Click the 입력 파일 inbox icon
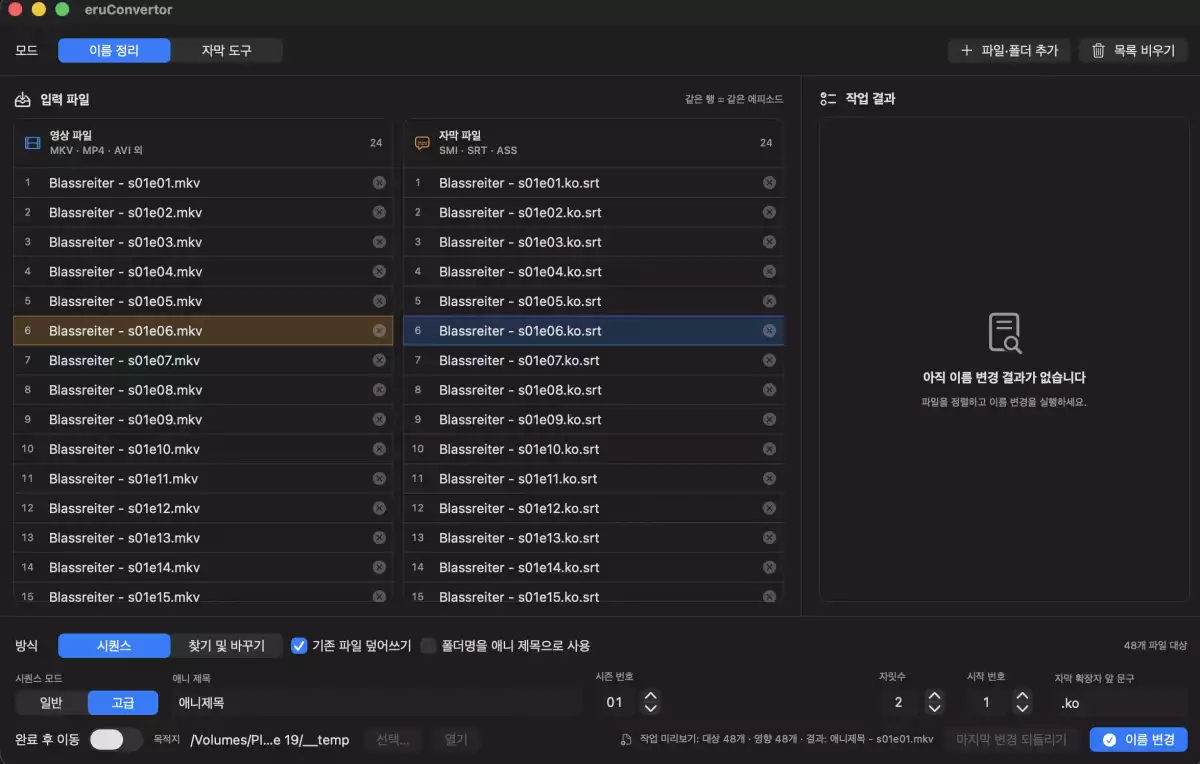Screen dimensions: 1200x764 [23, 100]
